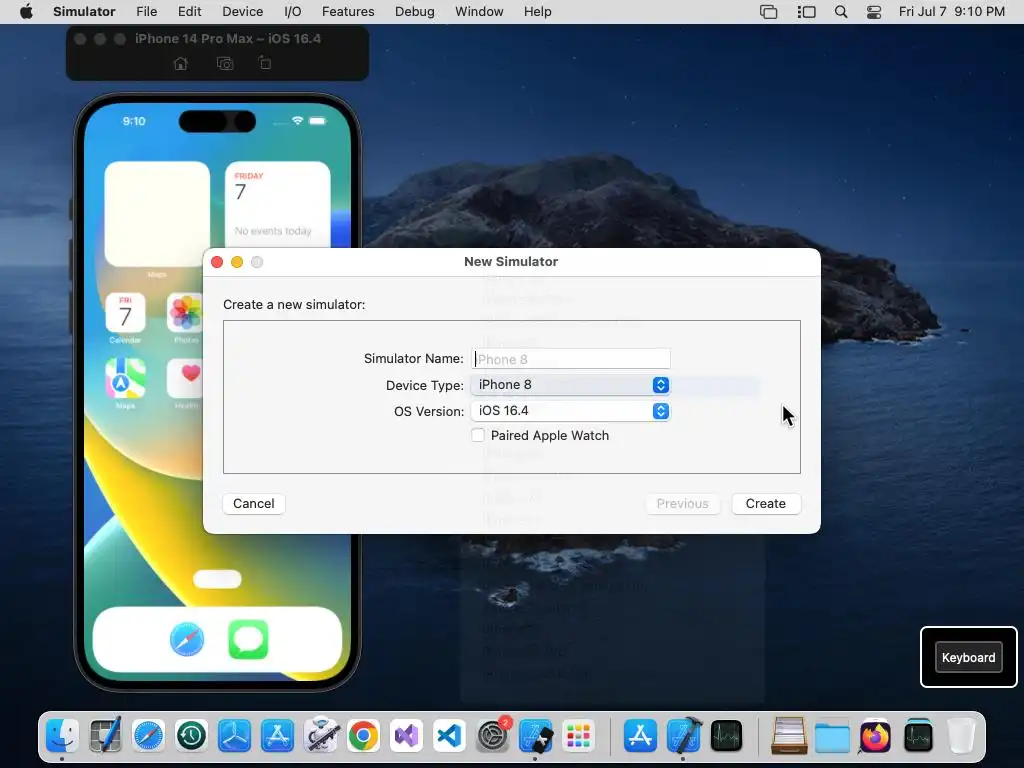Image resolution: width=1024 pixels, height=768 pixels.
Task: Rotate the device using the Simulator toolbar icon
Action: click(264, 63)
